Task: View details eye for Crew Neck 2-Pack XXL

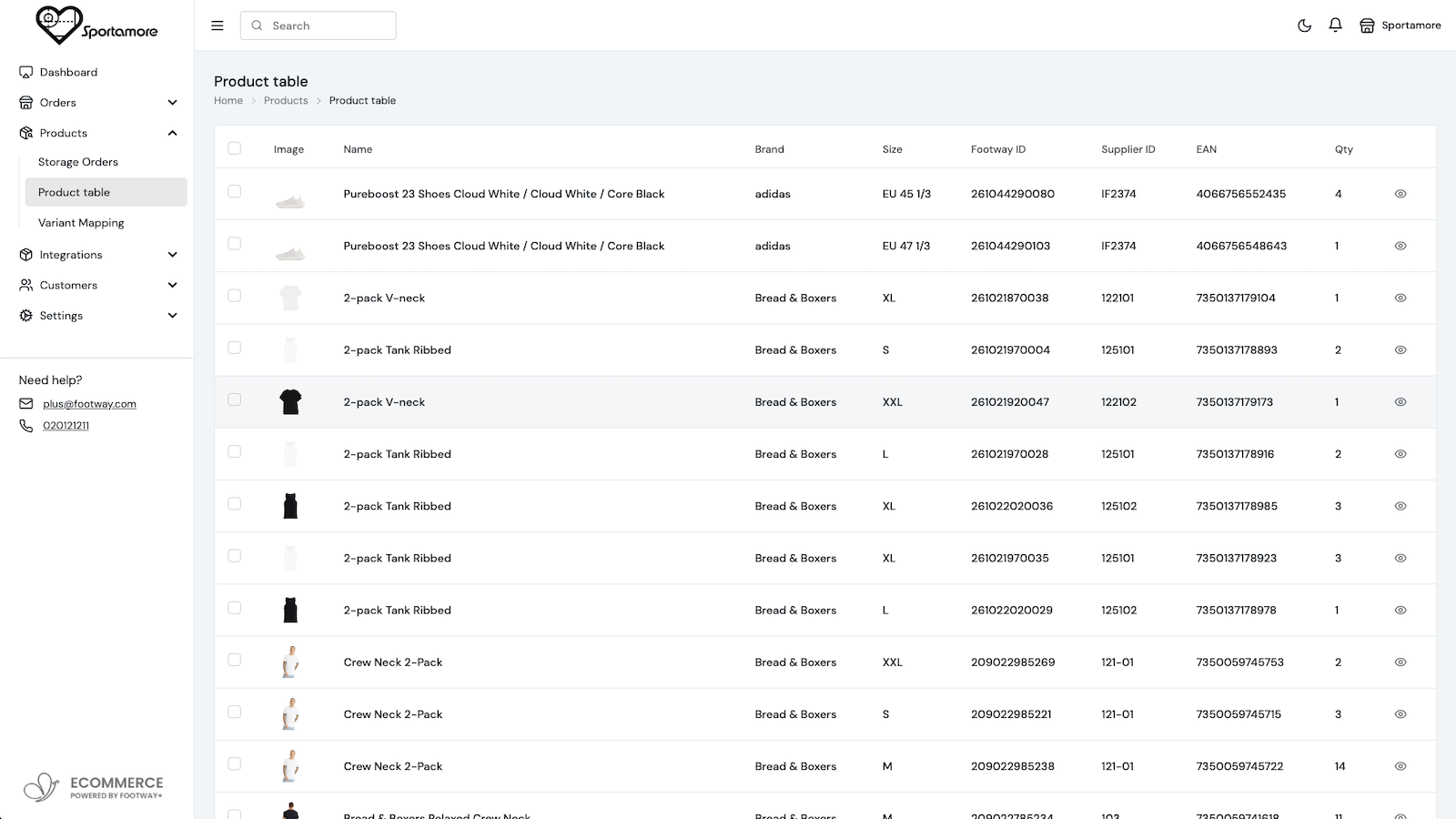Action: pos(1400,662)
